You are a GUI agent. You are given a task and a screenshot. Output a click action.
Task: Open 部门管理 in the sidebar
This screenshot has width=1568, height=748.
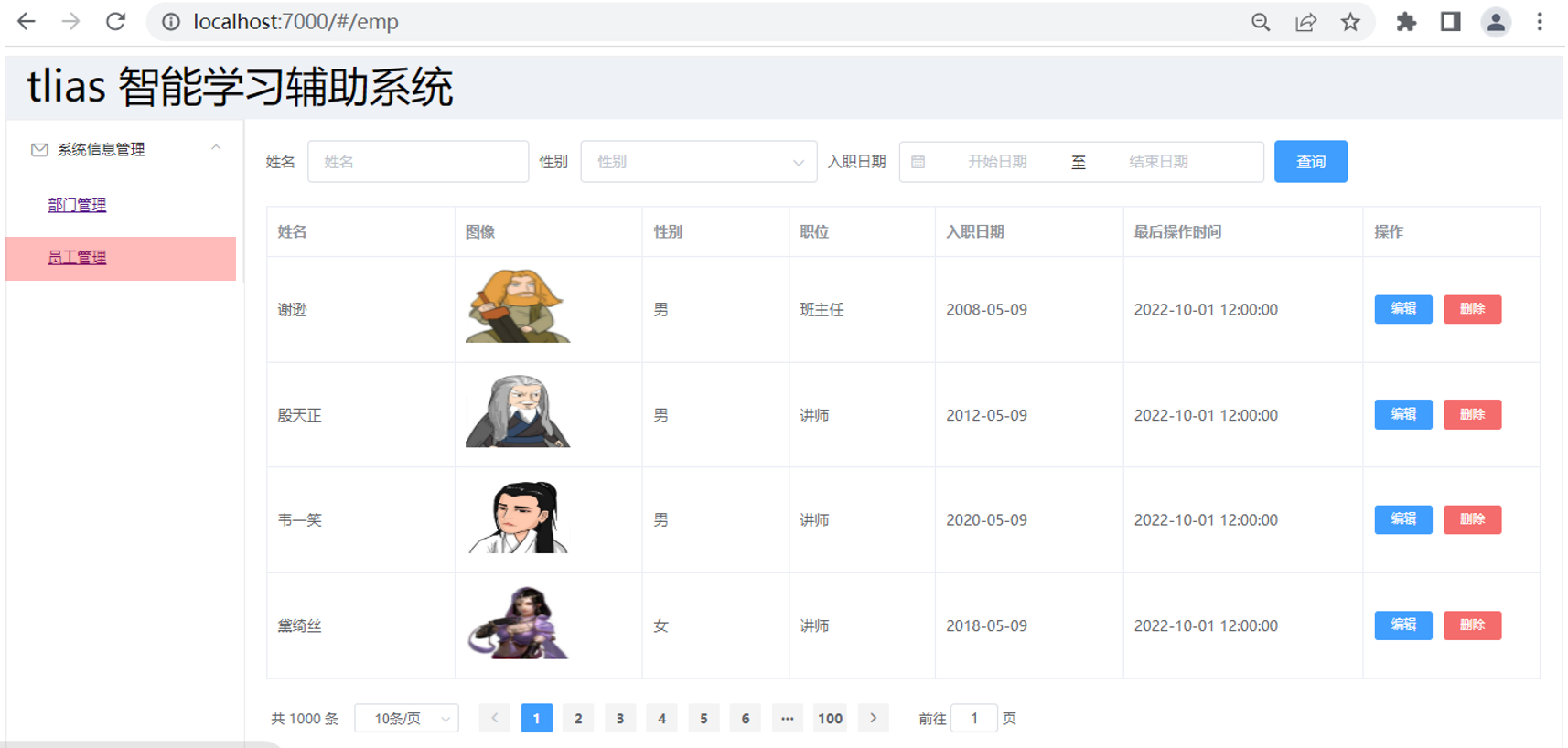tap(77, 206)
